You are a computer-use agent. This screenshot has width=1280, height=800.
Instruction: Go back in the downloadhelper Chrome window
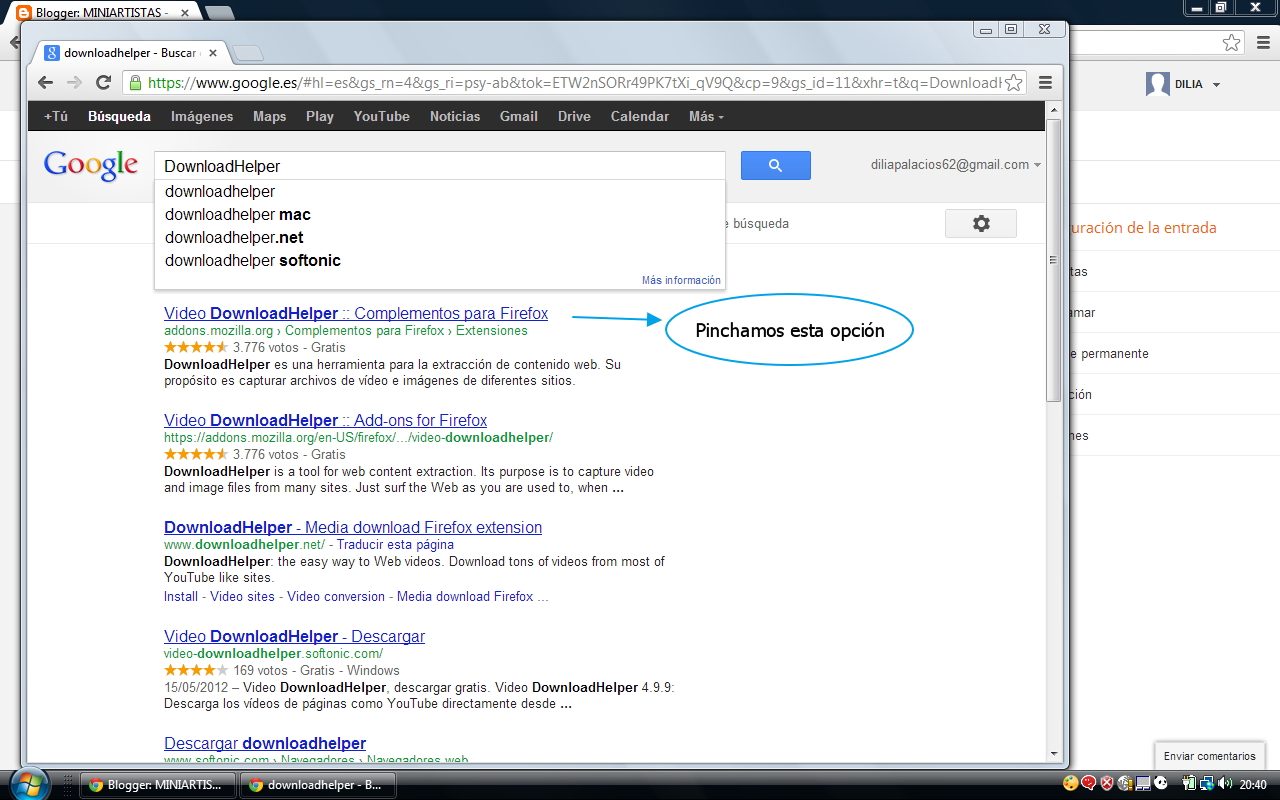(x=45, y=82)
